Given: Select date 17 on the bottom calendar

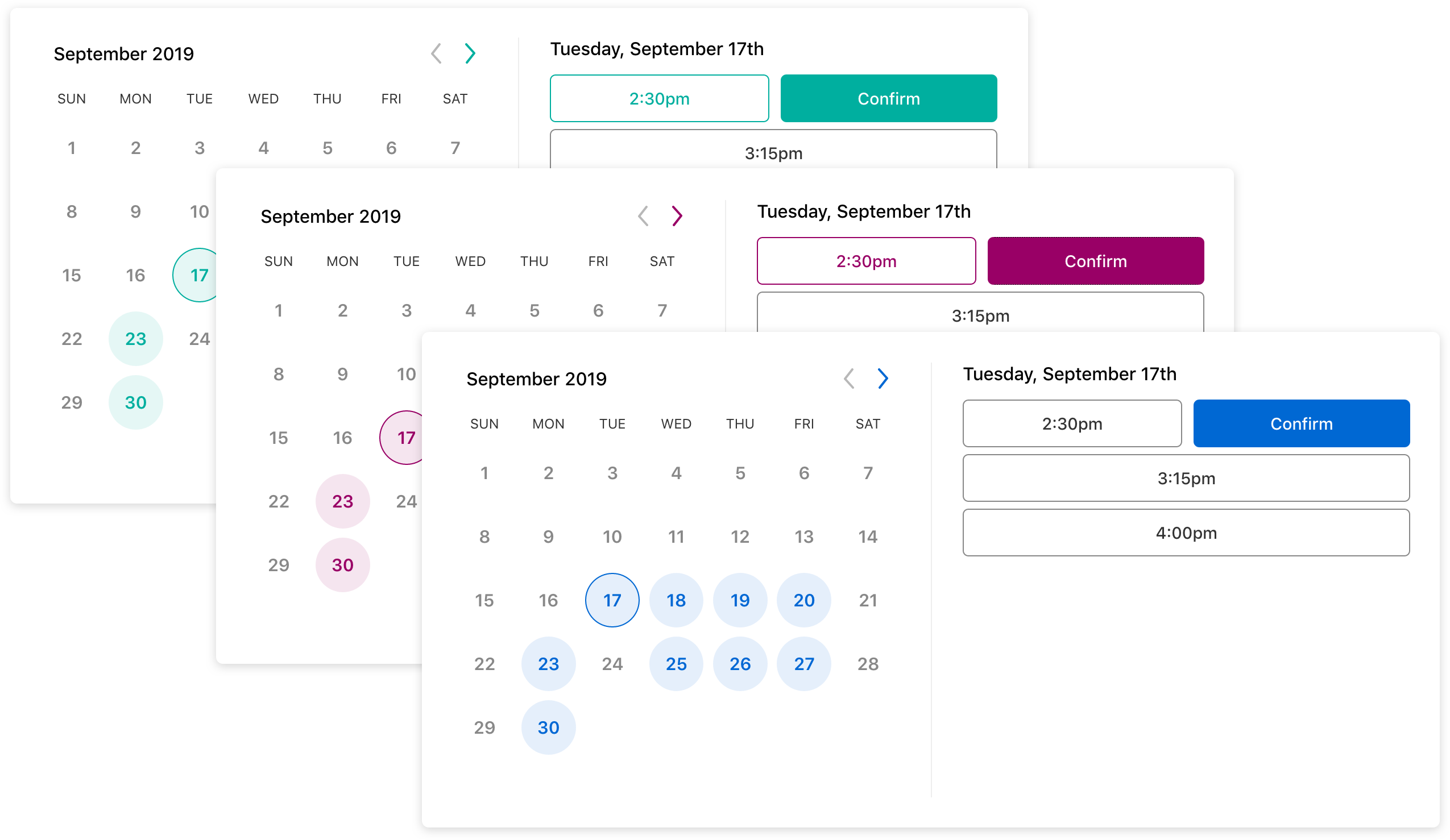Looking at the screenshot, I should [x=610, y=601].
